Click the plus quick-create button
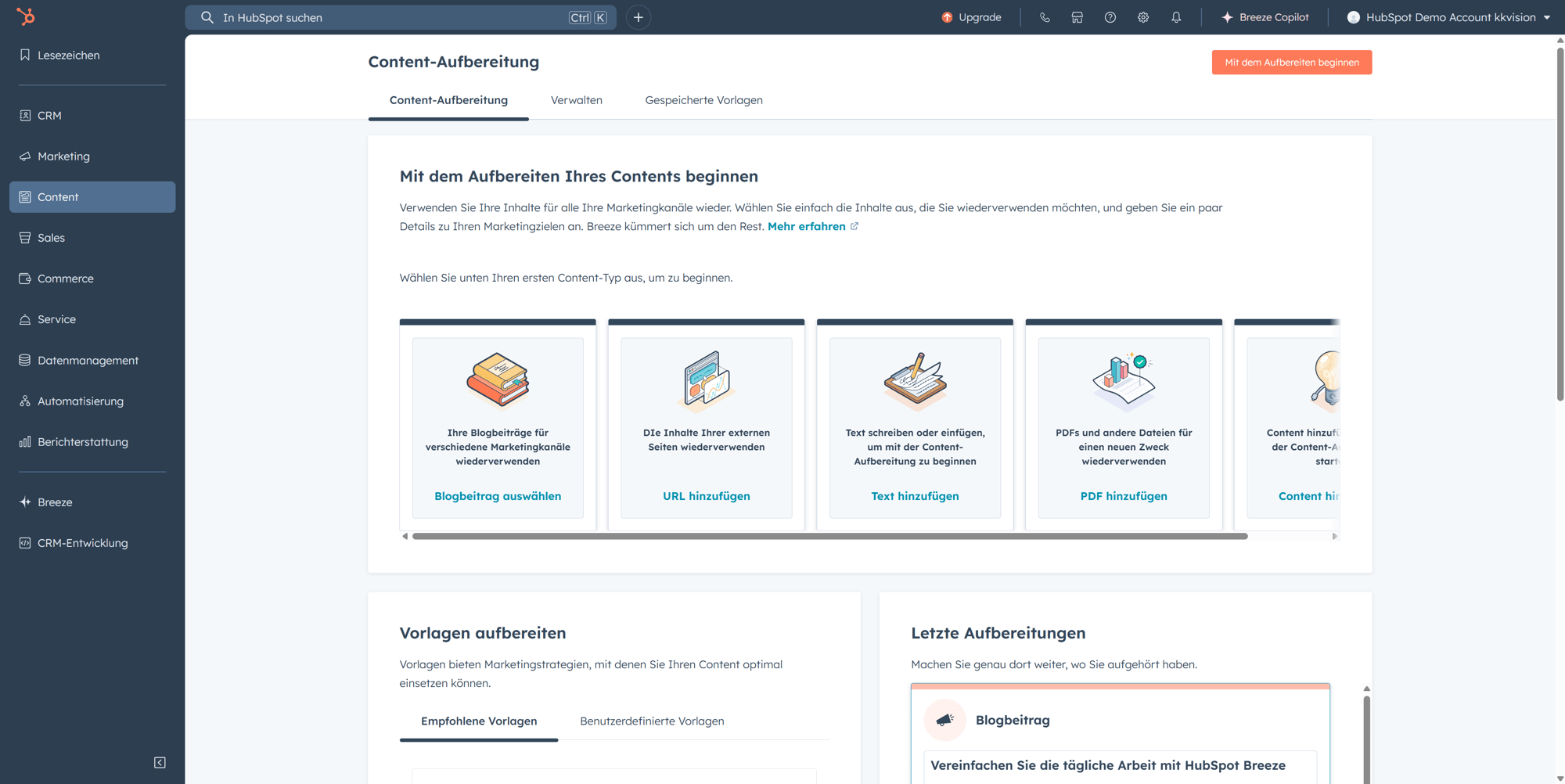 point(639,17)
